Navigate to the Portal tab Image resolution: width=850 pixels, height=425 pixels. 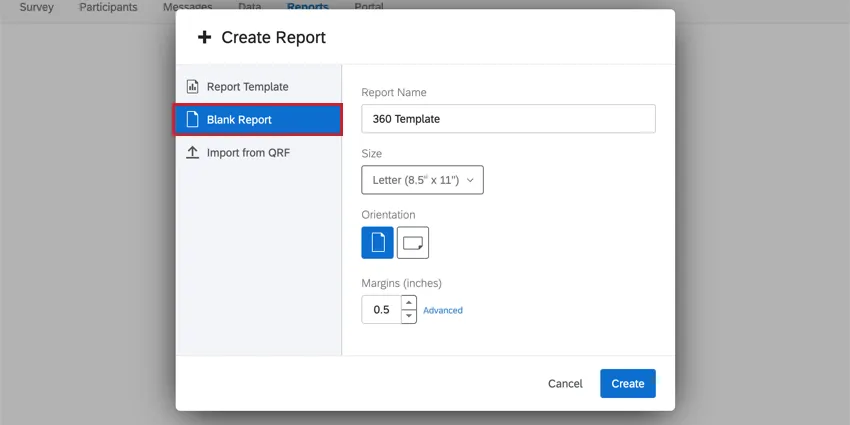click(368, 7)
